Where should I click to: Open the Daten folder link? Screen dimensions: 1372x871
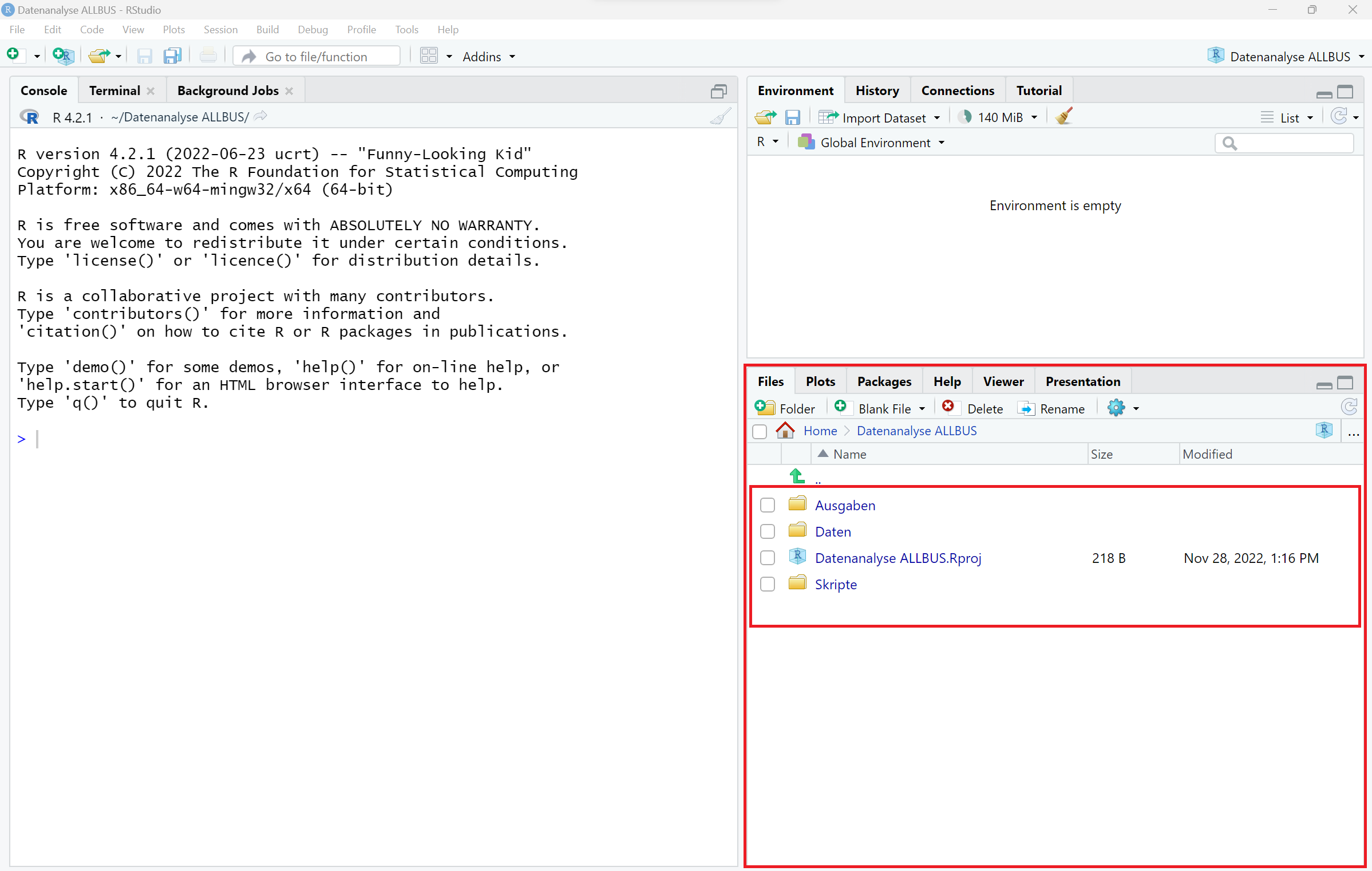click(832, 531)
